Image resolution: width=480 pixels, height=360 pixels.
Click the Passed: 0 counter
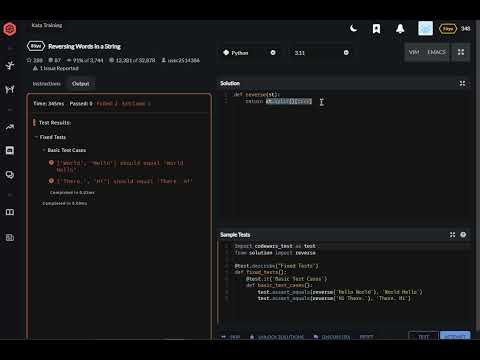(81, 104)
